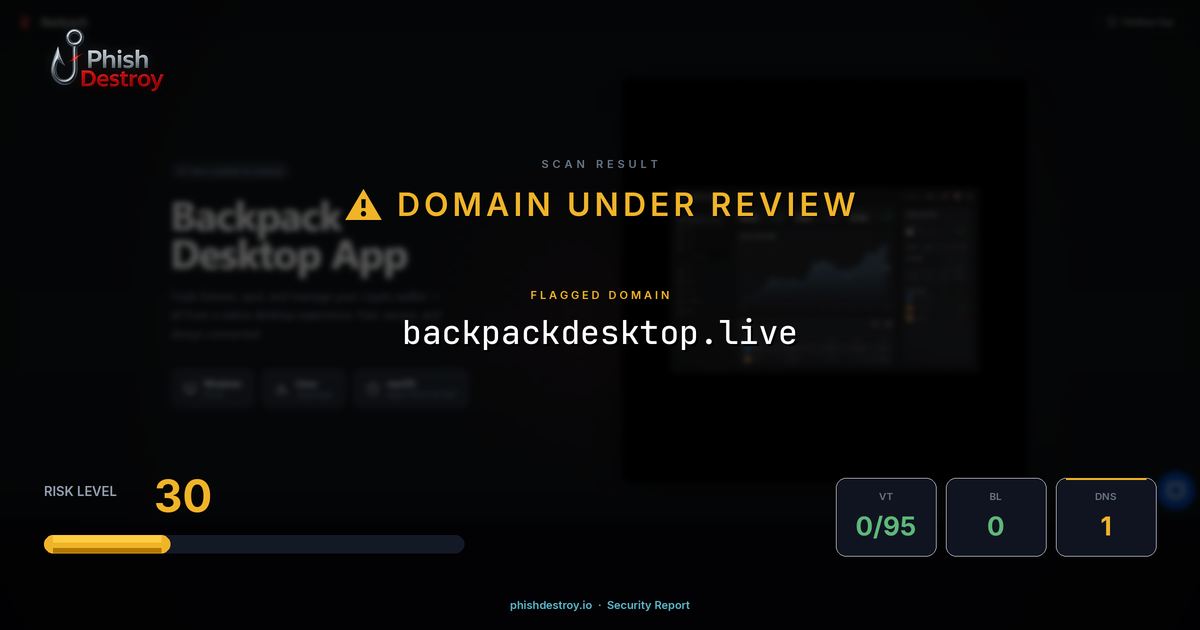
Task: Open the VT score card showing 0/95
Action: click(x=886, y=517)
